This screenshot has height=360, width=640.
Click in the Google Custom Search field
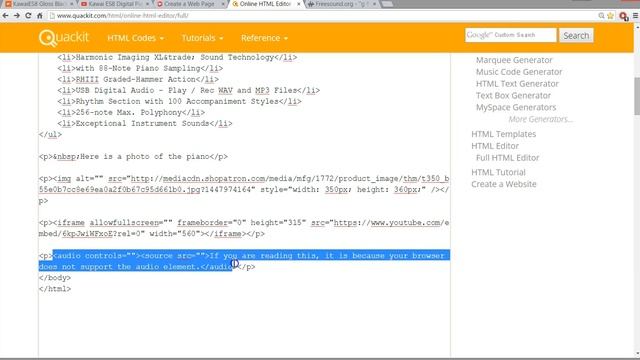(x=510, y=35)
